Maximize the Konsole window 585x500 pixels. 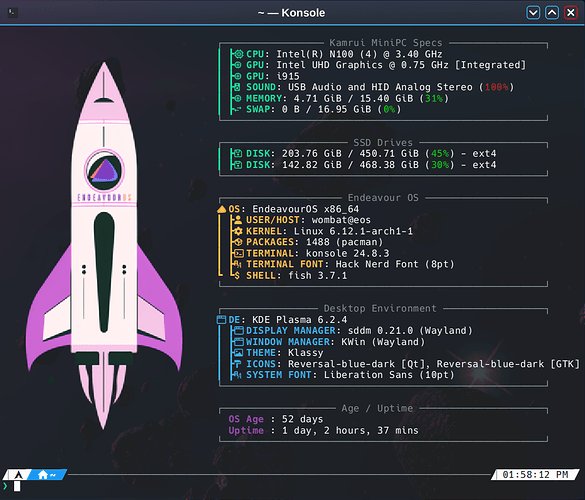552,13
